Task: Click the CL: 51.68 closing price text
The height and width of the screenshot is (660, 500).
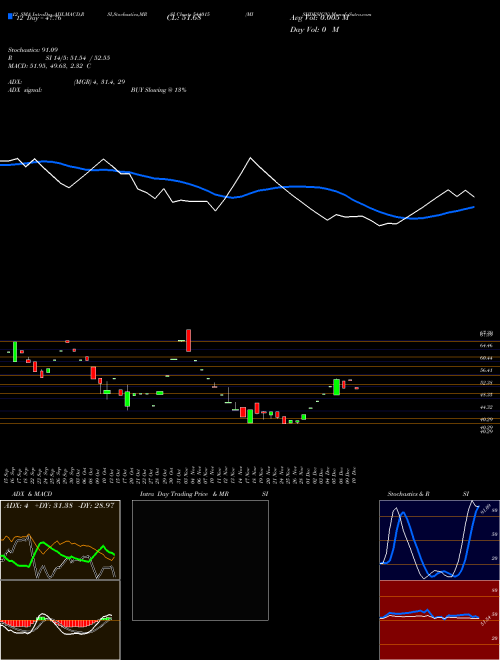Action: [184, 19]
